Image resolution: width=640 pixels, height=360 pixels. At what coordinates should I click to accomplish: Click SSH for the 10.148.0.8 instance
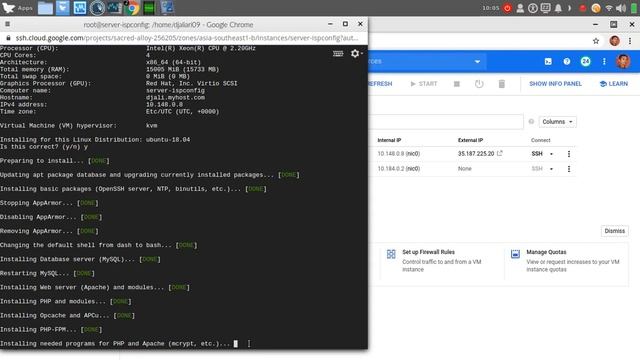click(x=537, y=153)
